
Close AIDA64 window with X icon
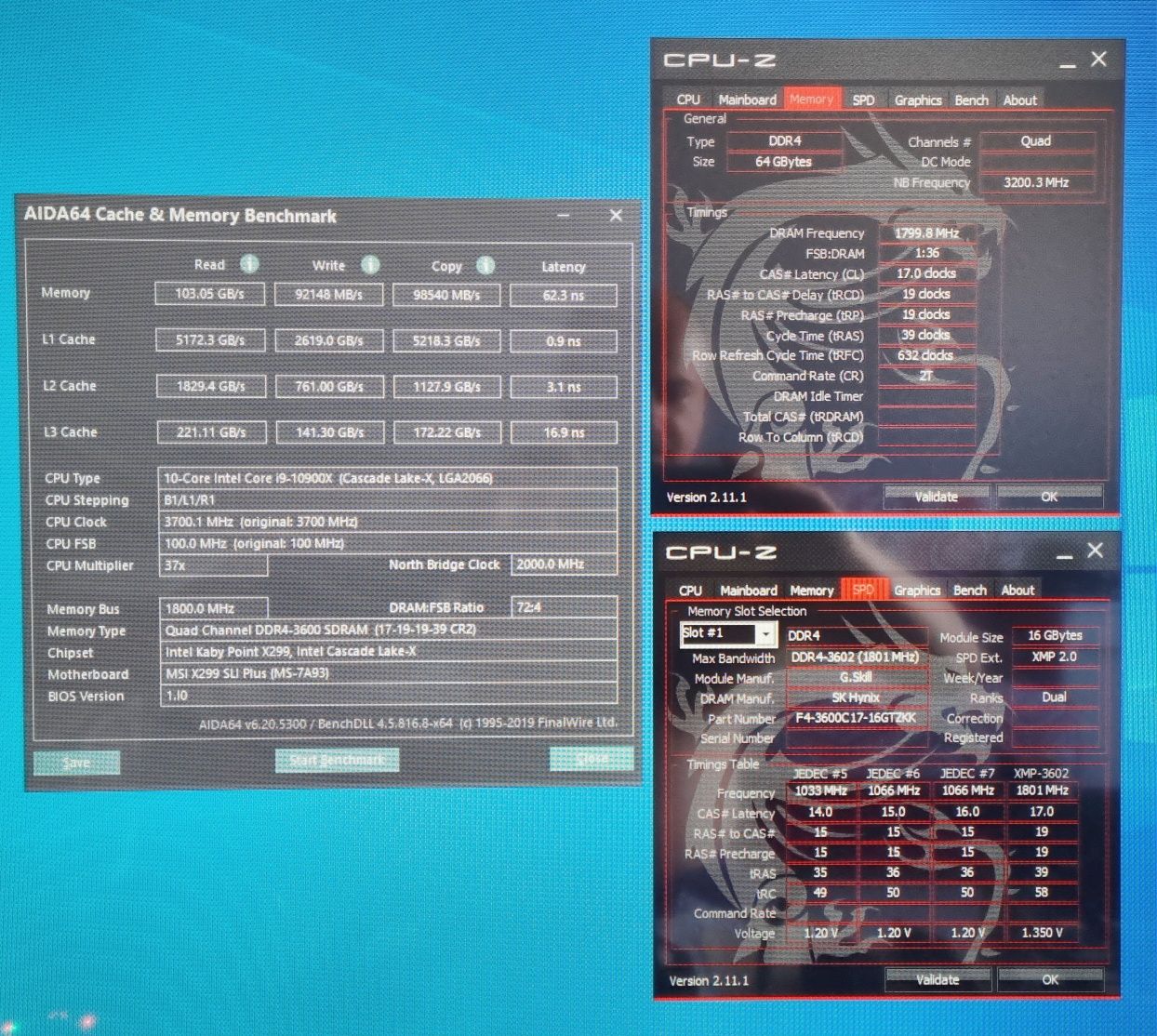tap(616, 215)
